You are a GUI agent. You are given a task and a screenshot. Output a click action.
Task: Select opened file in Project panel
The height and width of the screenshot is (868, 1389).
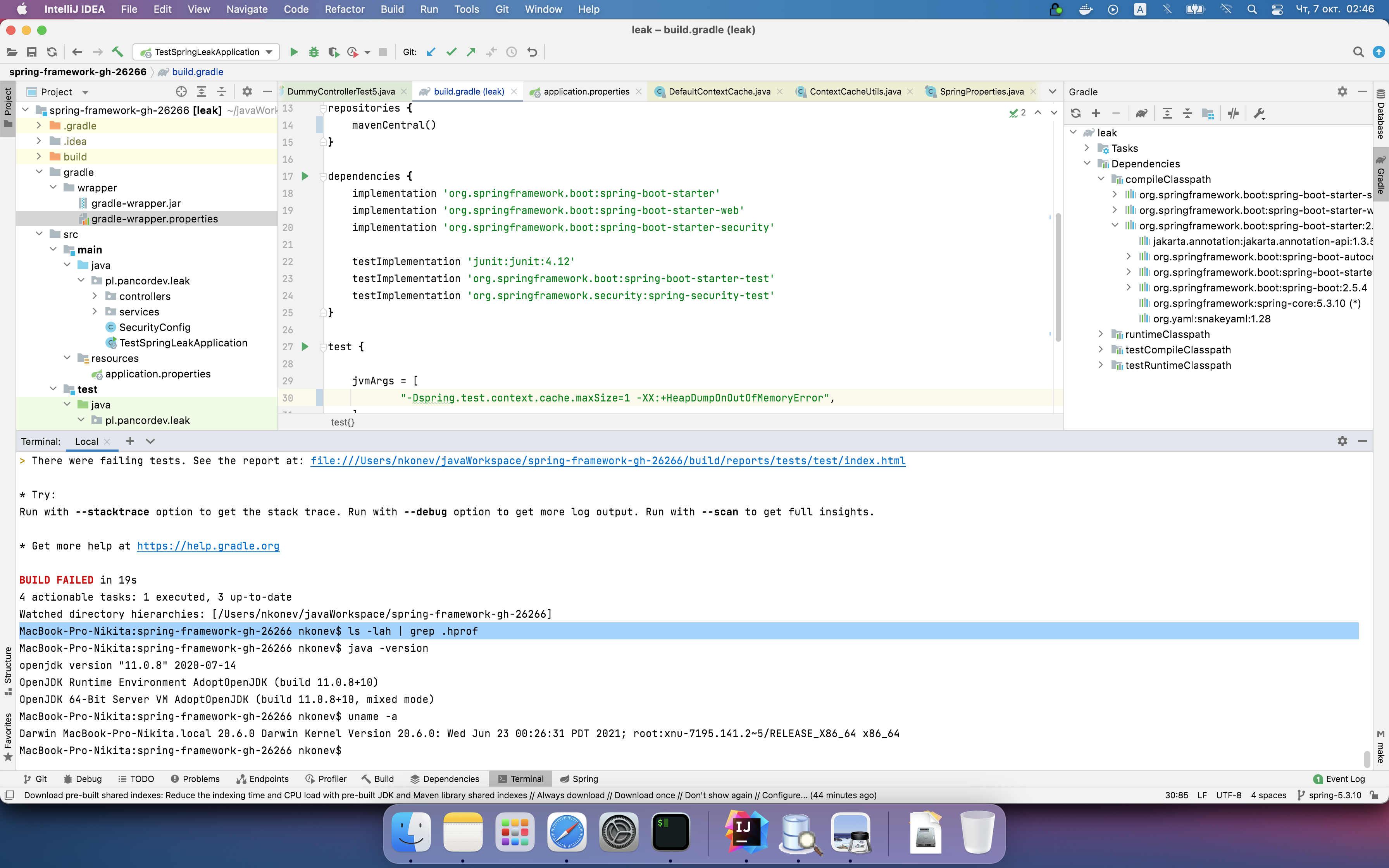pos(181,92)
